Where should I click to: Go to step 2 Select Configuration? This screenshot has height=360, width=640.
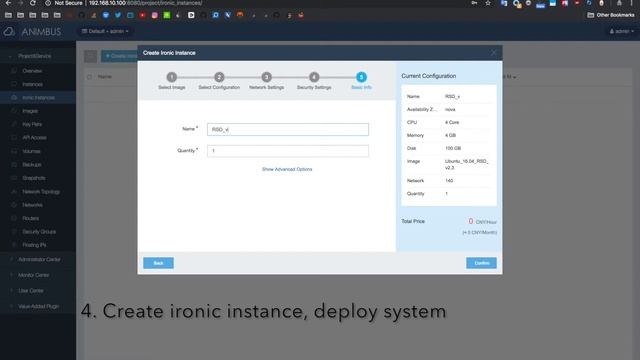[219, 77]
